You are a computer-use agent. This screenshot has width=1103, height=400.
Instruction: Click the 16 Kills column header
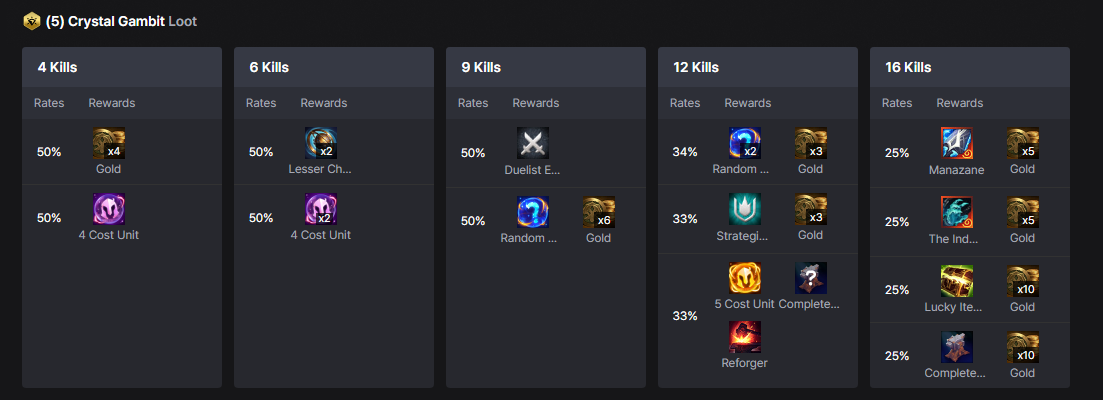click(908, 68)
